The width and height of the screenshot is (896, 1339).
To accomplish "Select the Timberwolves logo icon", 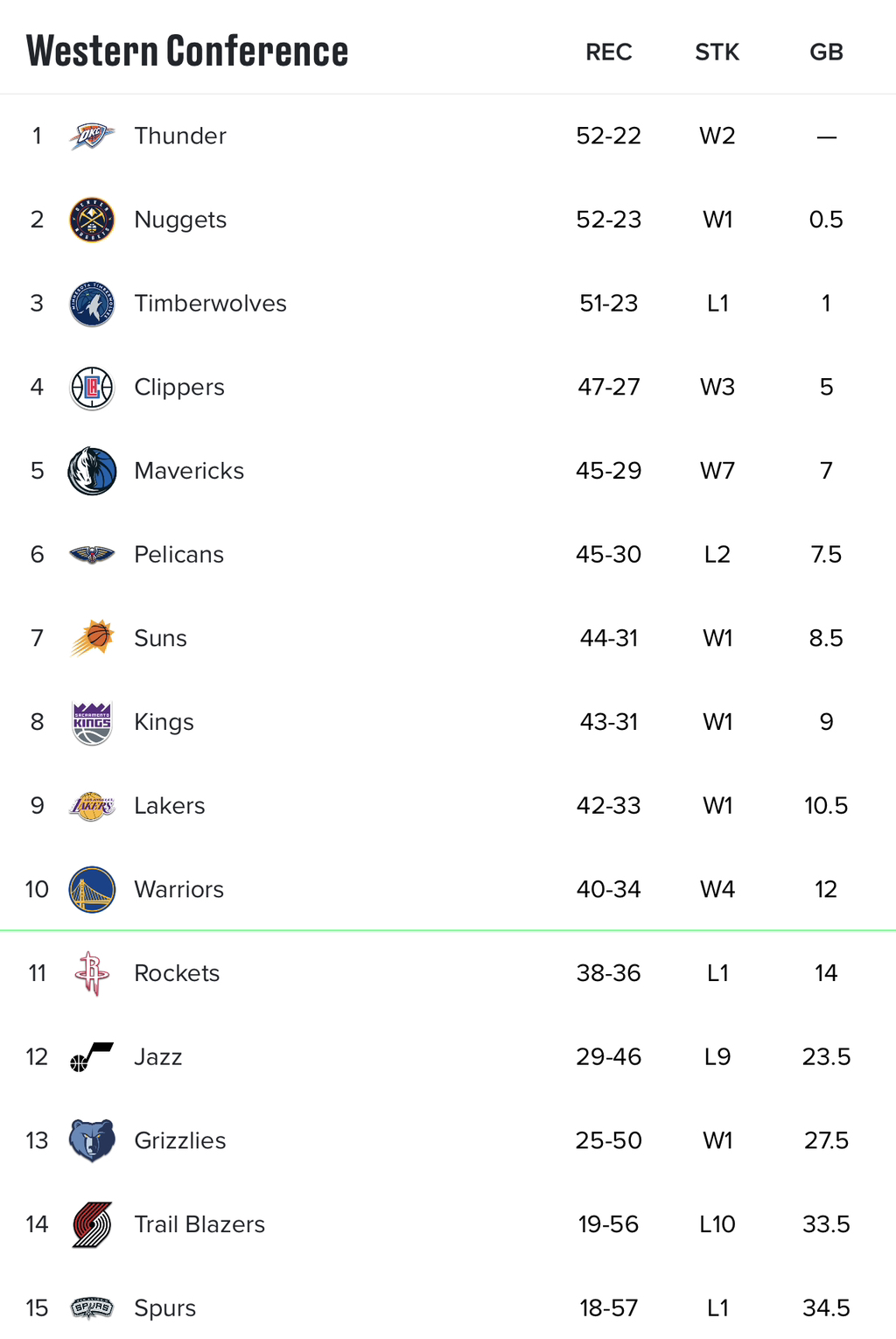I will click(x=92, y=304).
